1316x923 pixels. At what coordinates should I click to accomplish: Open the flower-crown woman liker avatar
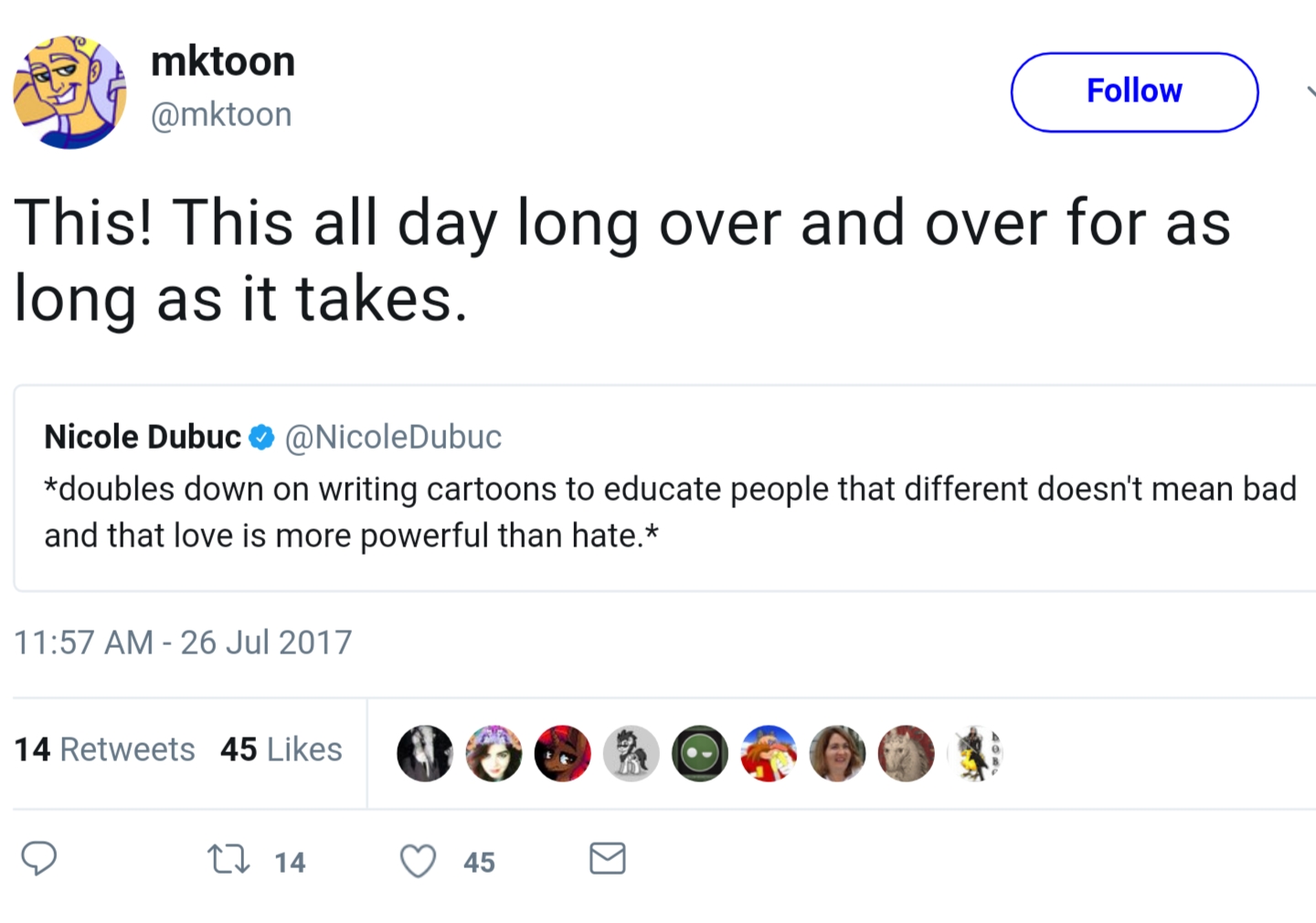click(x=493, y=754)
